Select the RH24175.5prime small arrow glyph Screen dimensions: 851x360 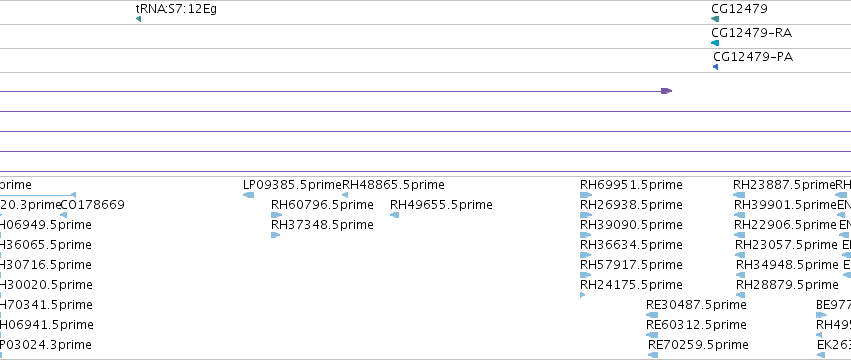[x=583, y=295]
